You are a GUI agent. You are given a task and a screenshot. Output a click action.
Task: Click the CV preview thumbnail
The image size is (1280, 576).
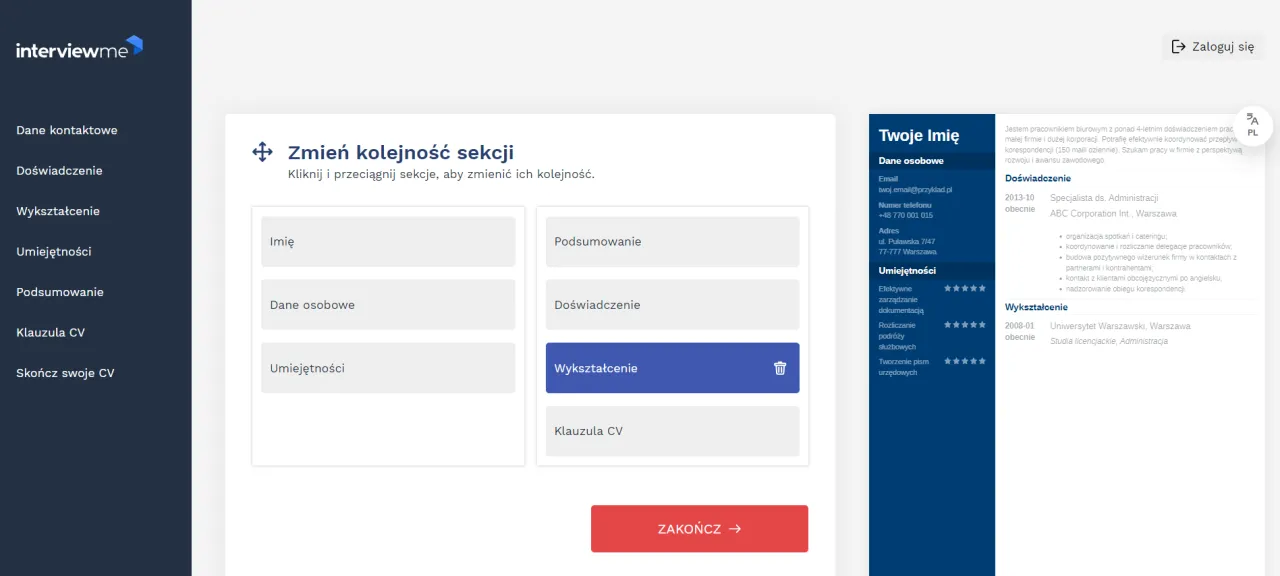[x=1067, y=345]
